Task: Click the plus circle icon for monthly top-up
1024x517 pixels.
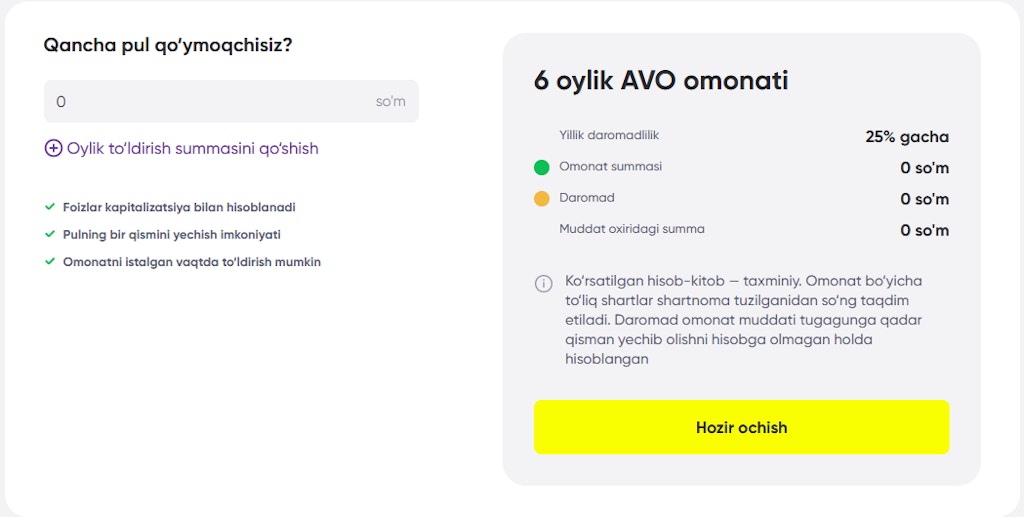Action: click(x=53, y=148)
